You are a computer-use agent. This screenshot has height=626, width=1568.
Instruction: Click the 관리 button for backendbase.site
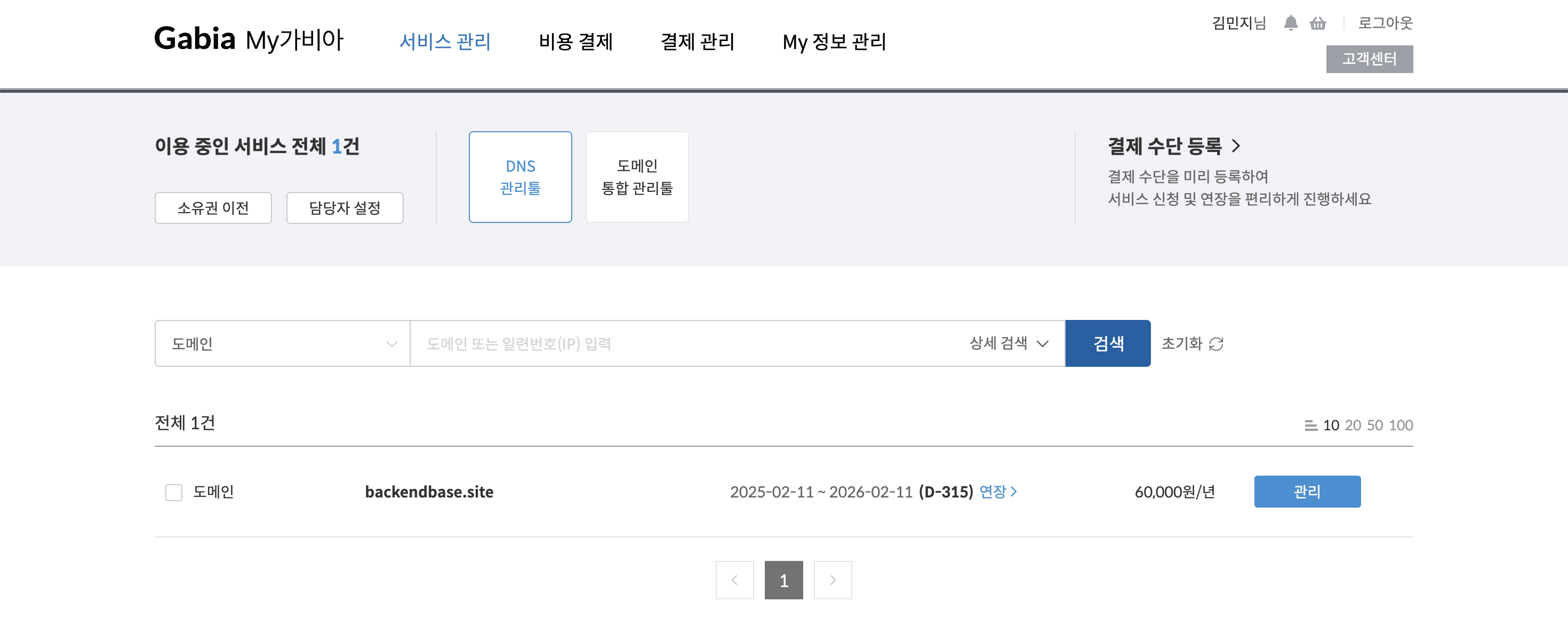[x=1308, y=492]
